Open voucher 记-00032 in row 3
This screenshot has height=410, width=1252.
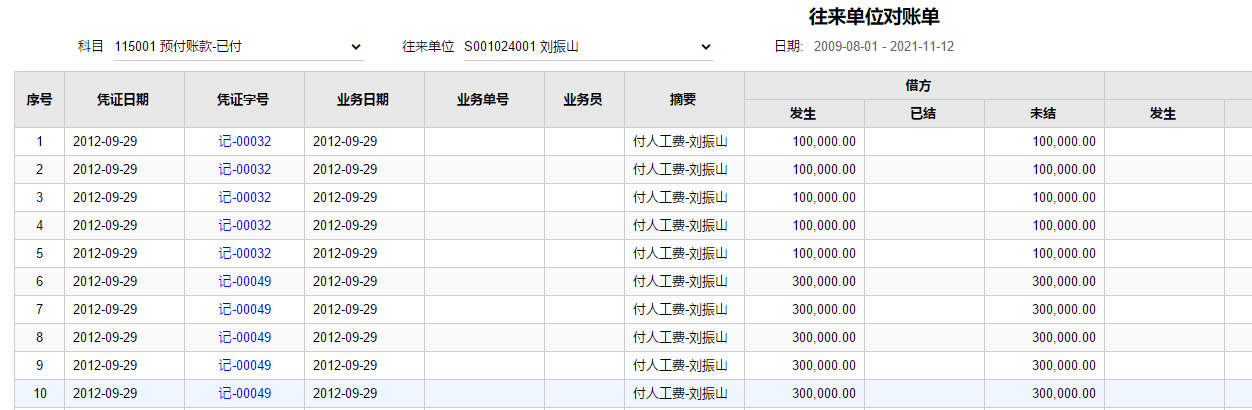(245, 197)
